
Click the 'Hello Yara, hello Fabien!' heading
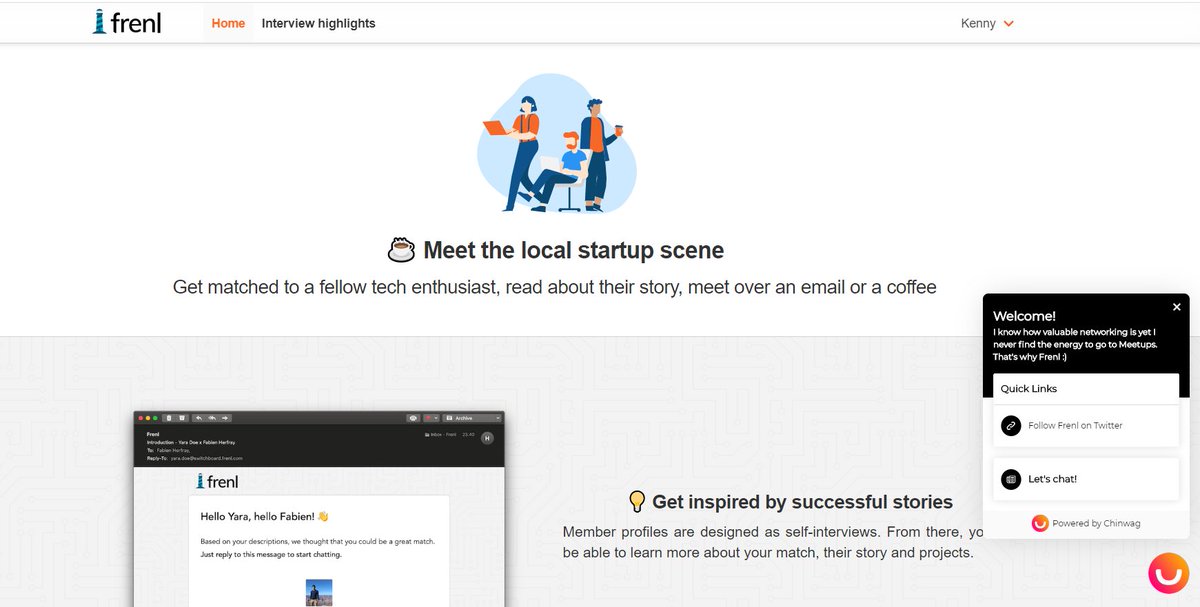click(x=264, y=516)
